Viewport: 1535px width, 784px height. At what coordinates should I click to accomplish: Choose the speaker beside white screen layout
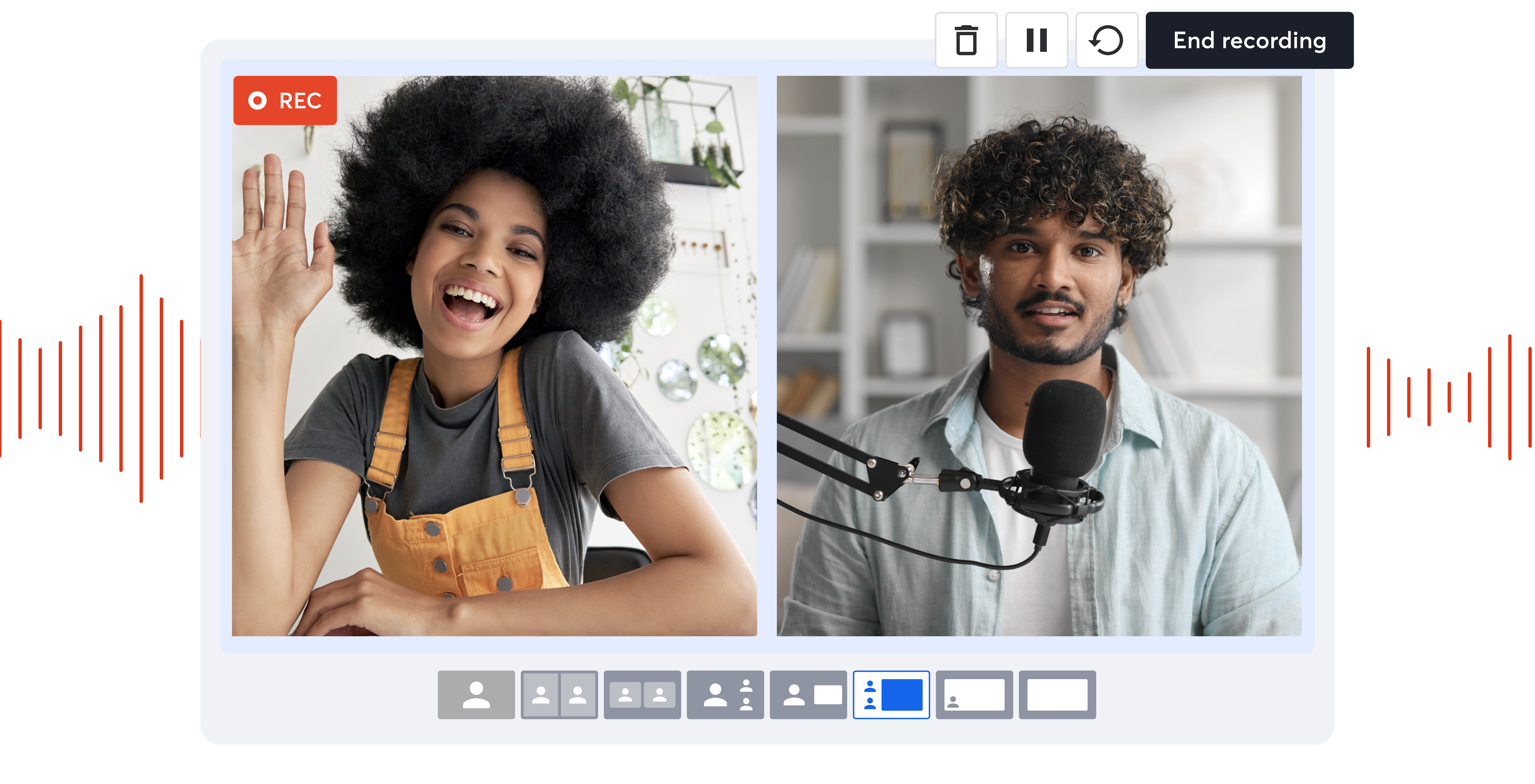click(x=808, y=695)
